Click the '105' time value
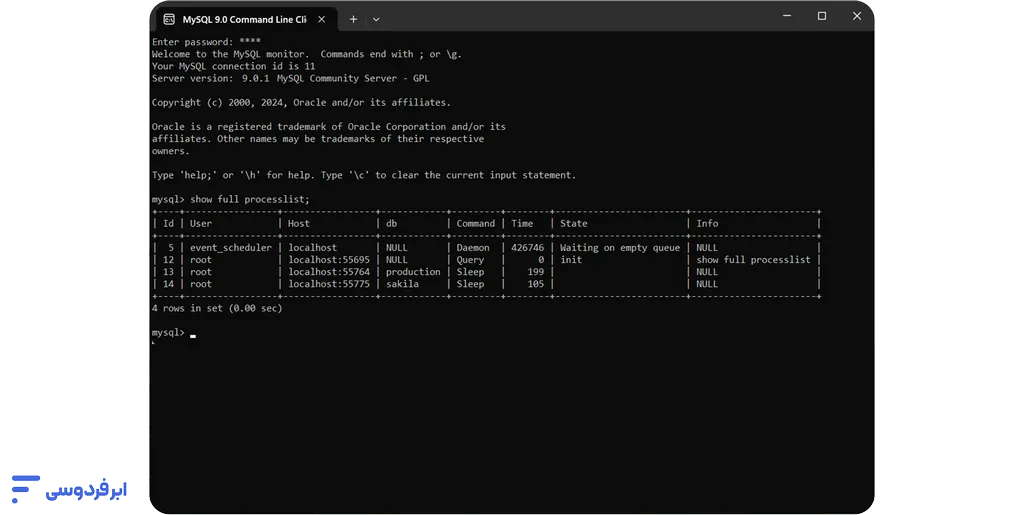 [536, 284]
